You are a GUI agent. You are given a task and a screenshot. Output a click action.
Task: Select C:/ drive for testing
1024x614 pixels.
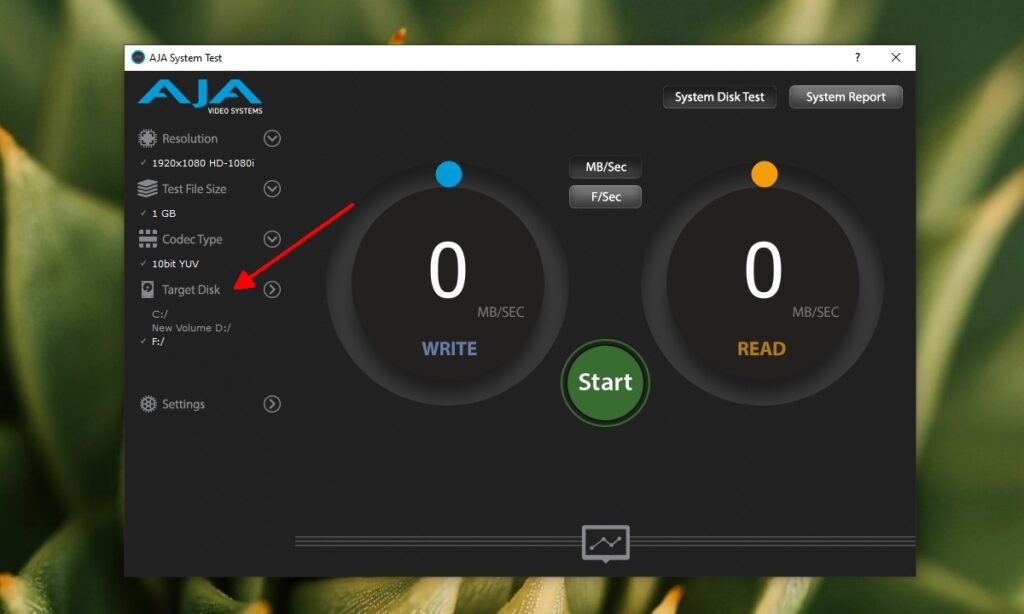coord(158,312)
